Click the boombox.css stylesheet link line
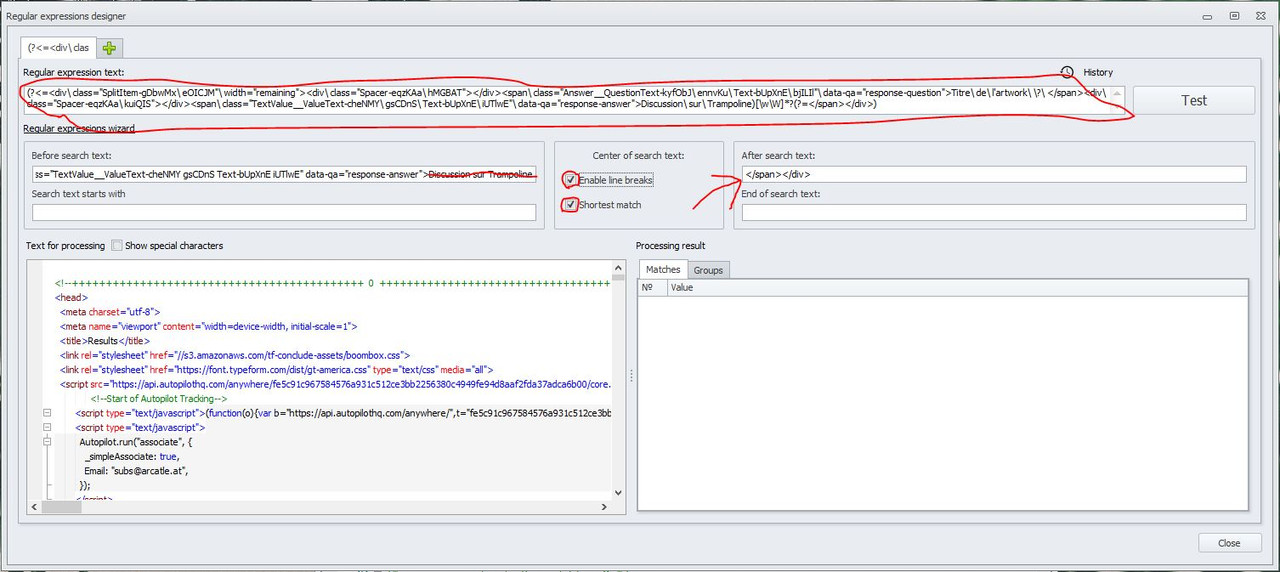 tap(235, 355)
